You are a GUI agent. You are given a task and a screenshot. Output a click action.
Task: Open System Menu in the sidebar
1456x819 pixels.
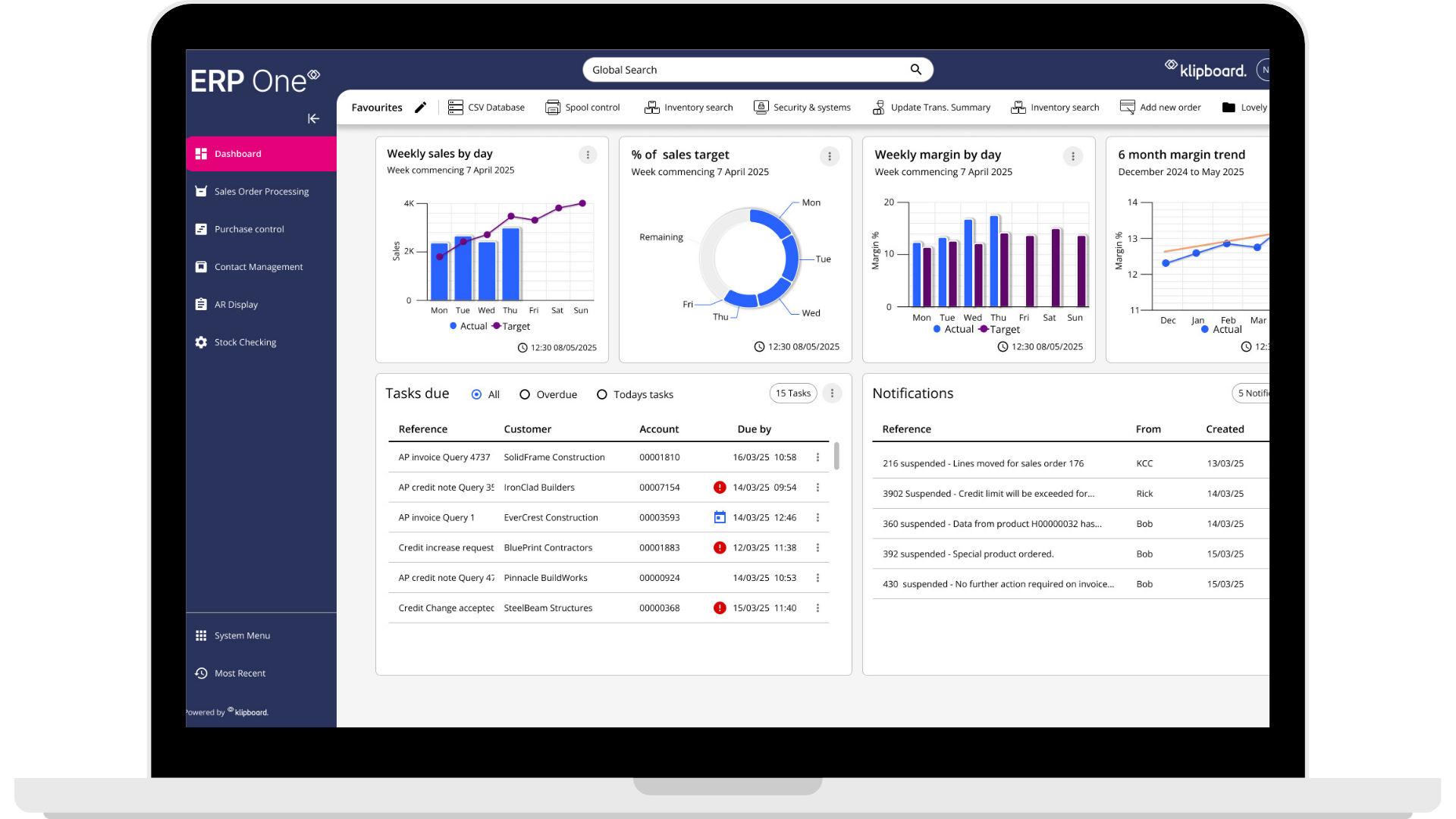pyautogui.click(x=242, y=636)
